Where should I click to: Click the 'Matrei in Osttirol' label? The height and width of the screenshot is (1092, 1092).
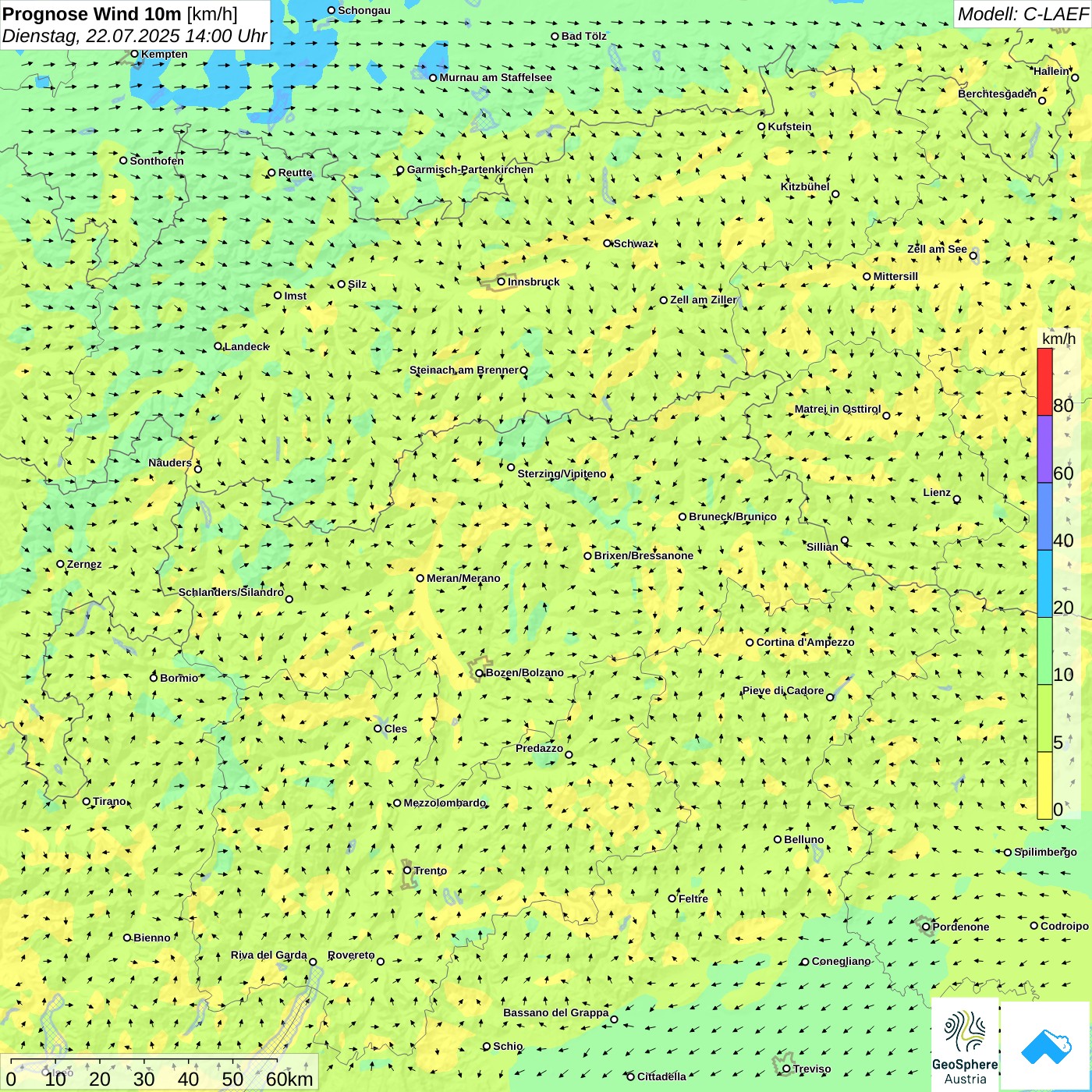click(838, 409)
